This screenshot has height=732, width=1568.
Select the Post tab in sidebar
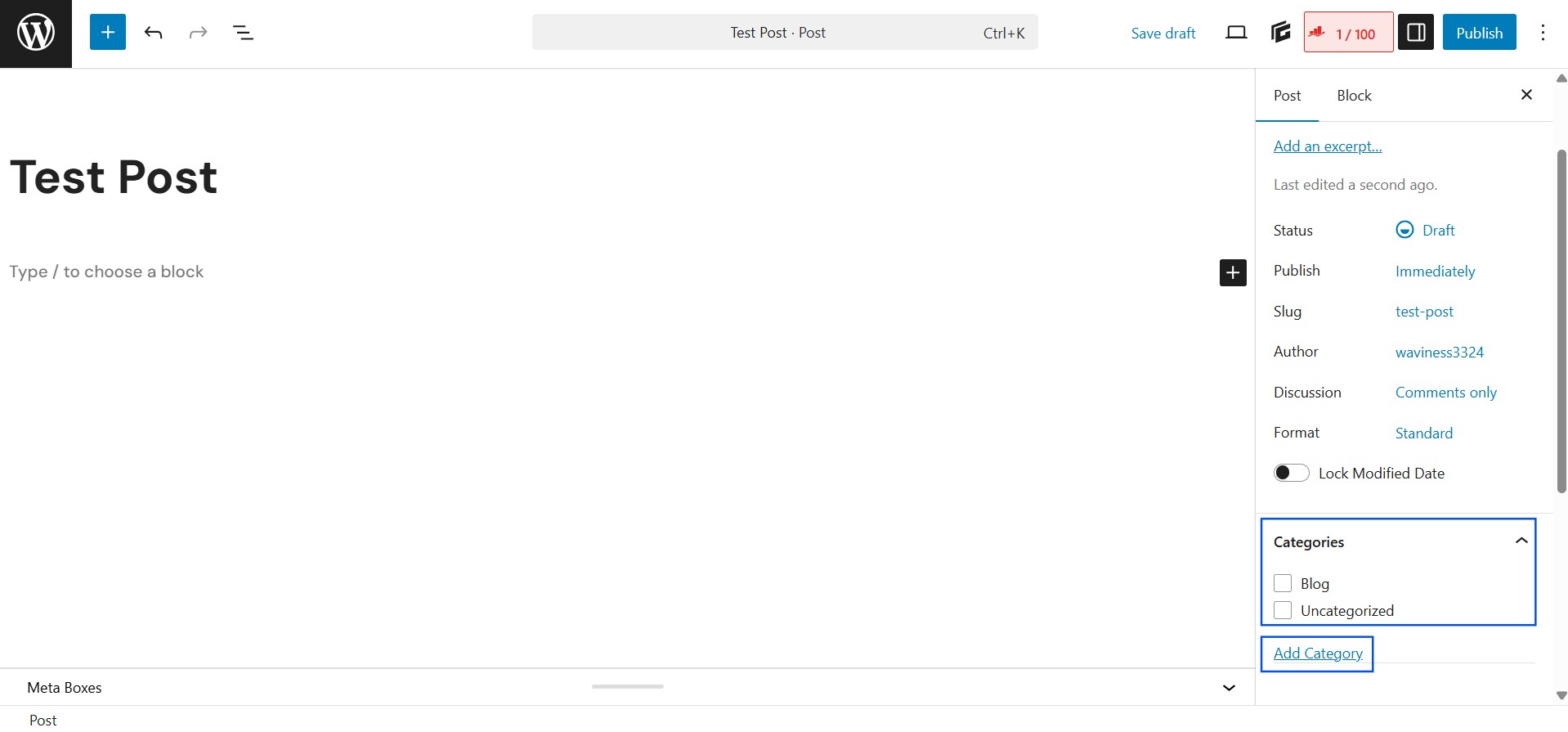tap(1286, 96)
